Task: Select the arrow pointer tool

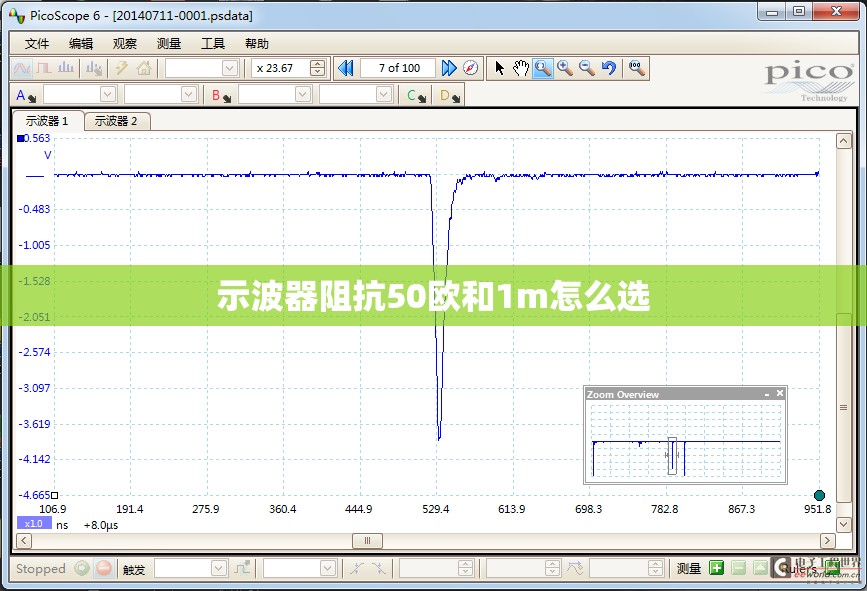Action: click(x=499, y=68)
